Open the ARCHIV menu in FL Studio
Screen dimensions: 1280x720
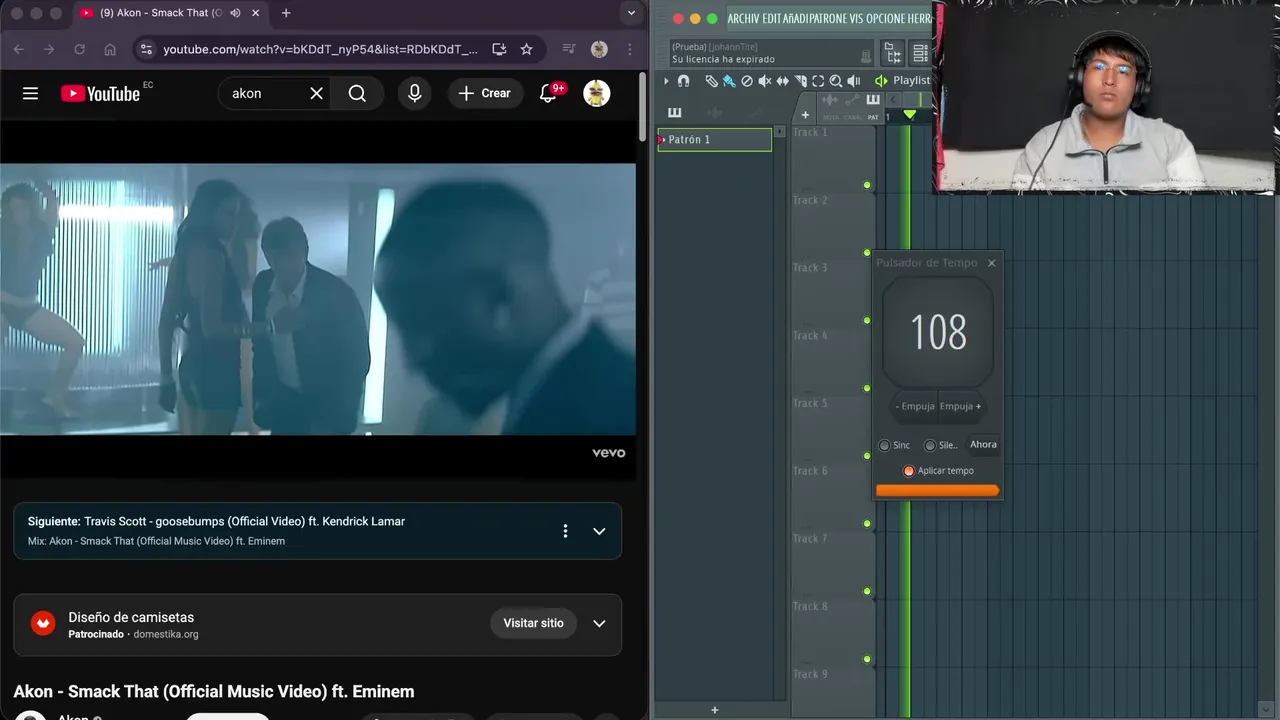coord(744,18)
